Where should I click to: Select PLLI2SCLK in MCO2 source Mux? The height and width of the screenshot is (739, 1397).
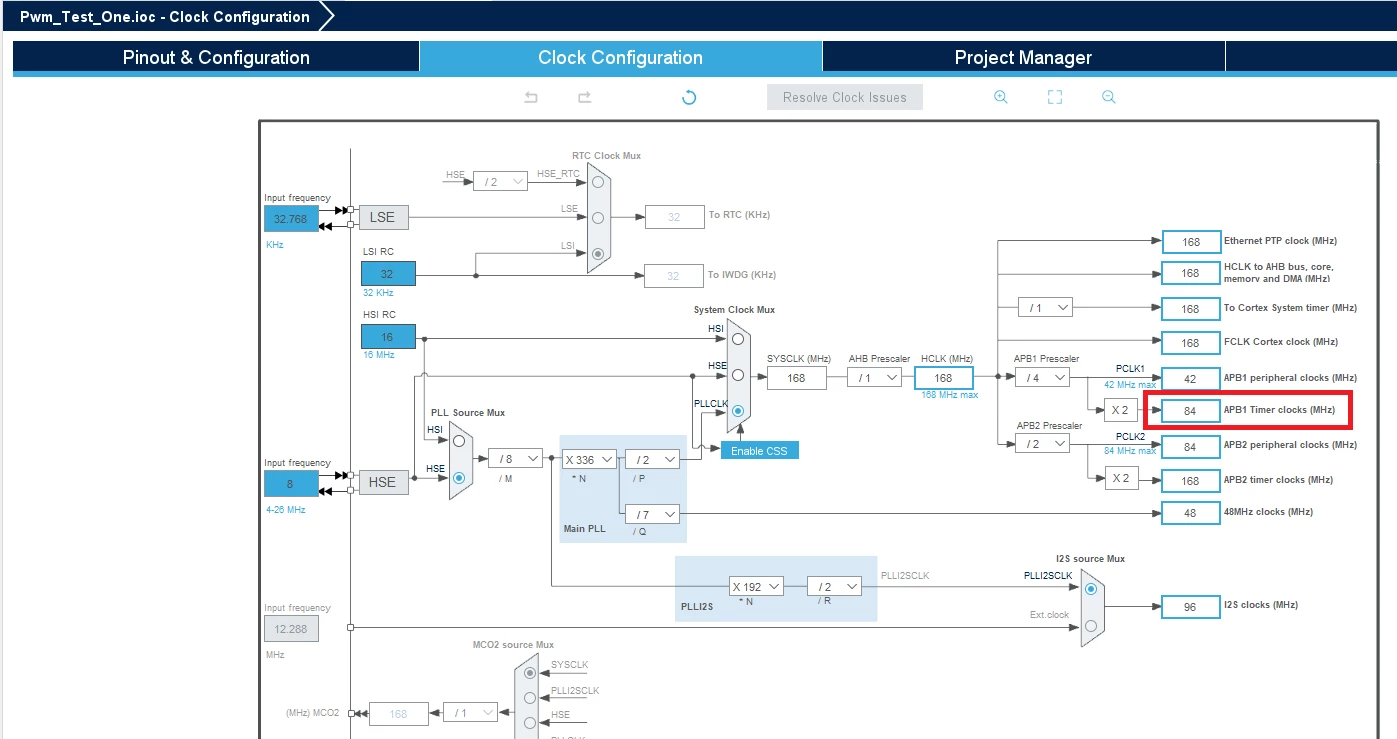530,698
